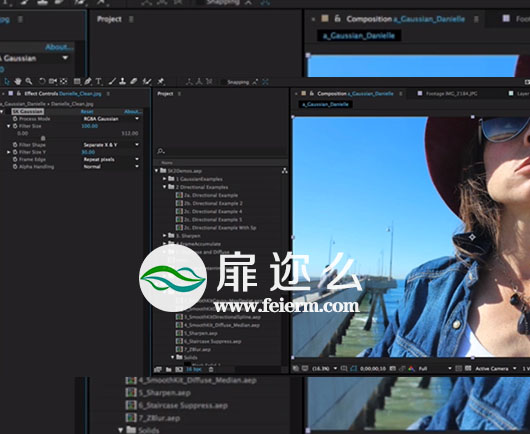Viewport: 530px width, 434px height.
Task: Create new folder in Project panel
Action: point(169,369)
